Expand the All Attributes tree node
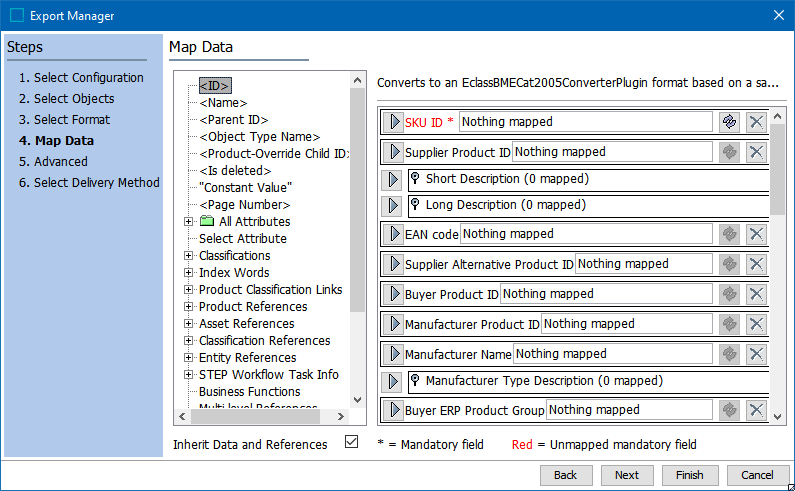 (189, 222)
